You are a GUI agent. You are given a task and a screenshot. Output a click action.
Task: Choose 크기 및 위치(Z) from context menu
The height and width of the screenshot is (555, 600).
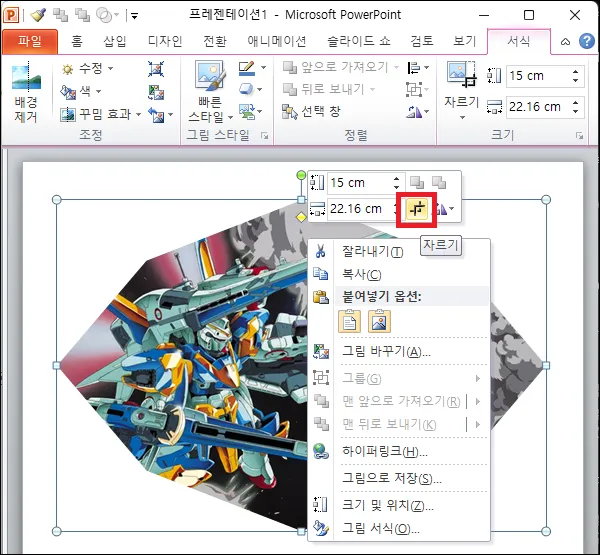[399, 505]
